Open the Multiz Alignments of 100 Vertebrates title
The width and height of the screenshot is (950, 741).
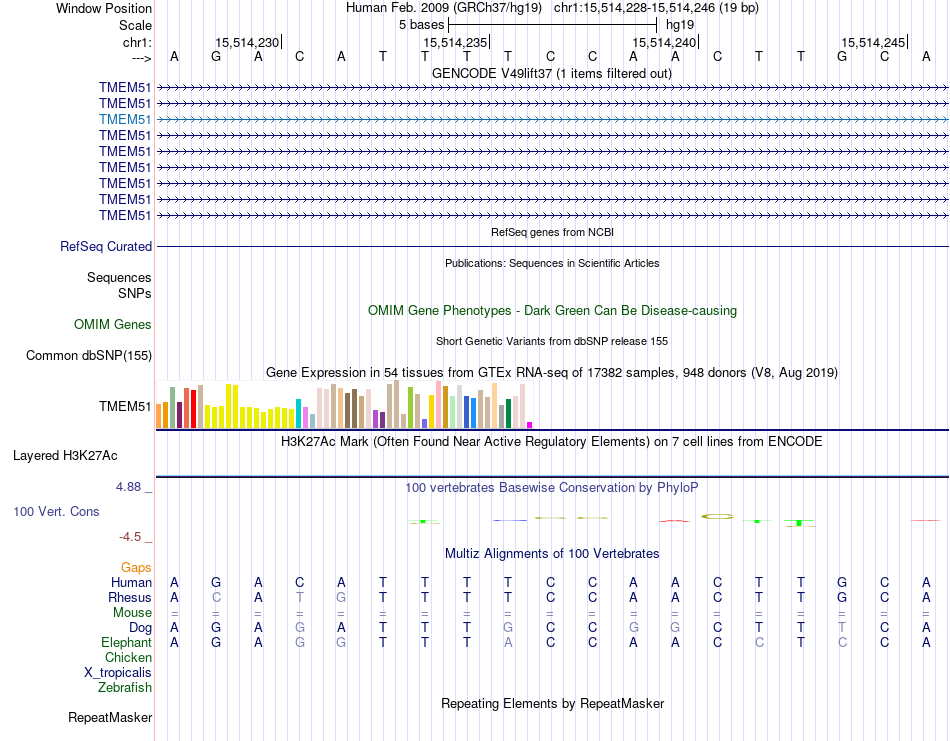coord(552,554)
